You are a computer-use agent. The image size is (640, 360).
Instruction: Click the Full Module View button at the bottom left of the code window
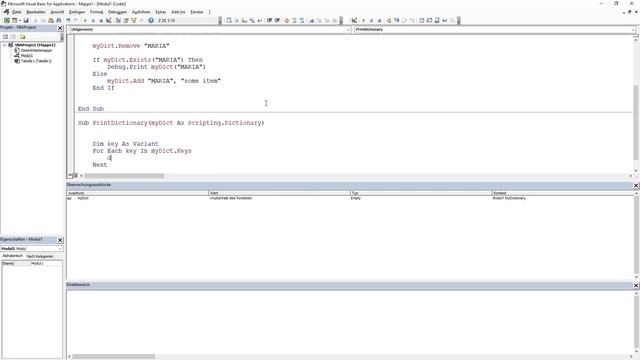click(76, 176)
